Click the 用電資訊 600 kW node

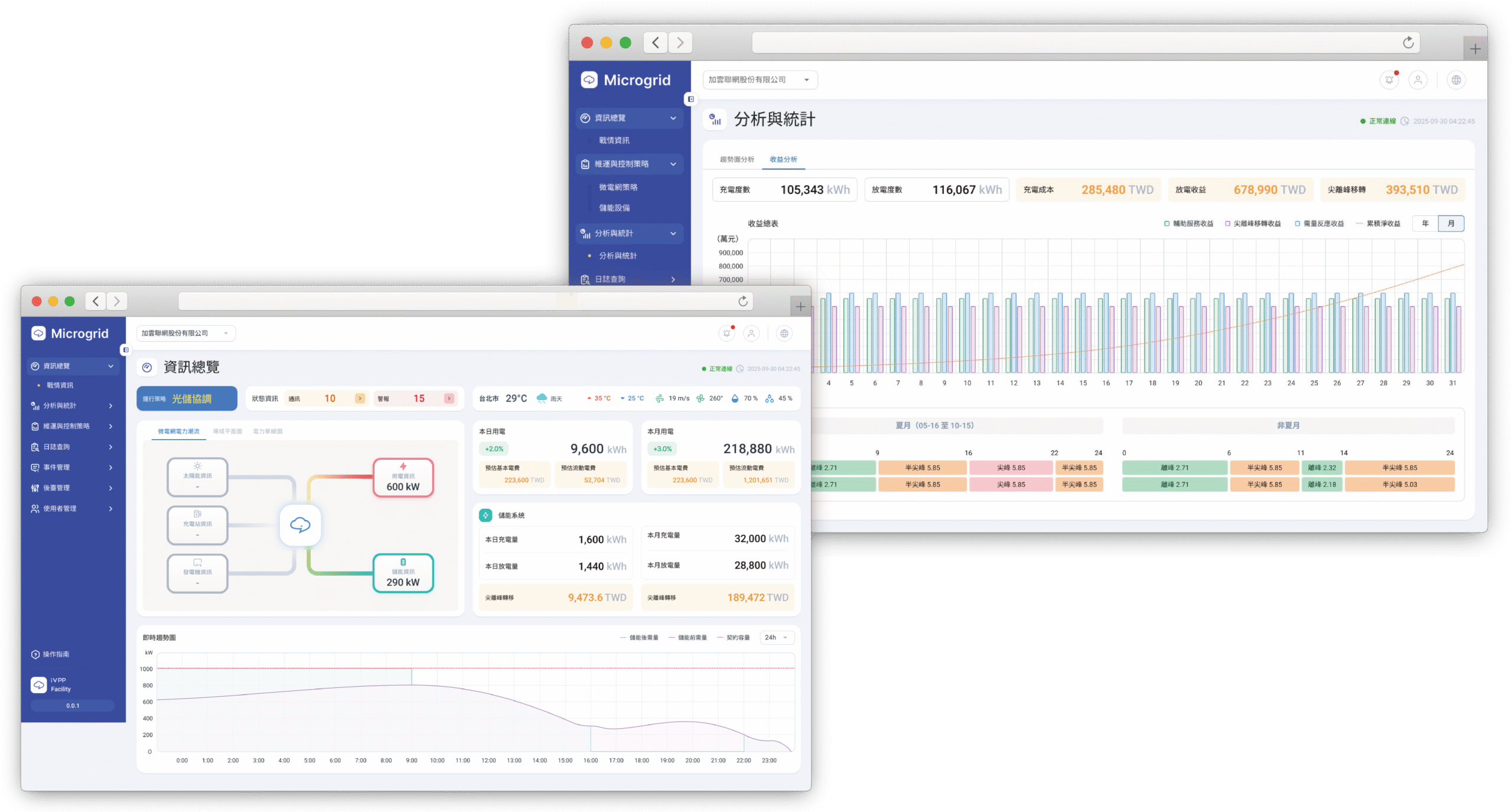403,478
